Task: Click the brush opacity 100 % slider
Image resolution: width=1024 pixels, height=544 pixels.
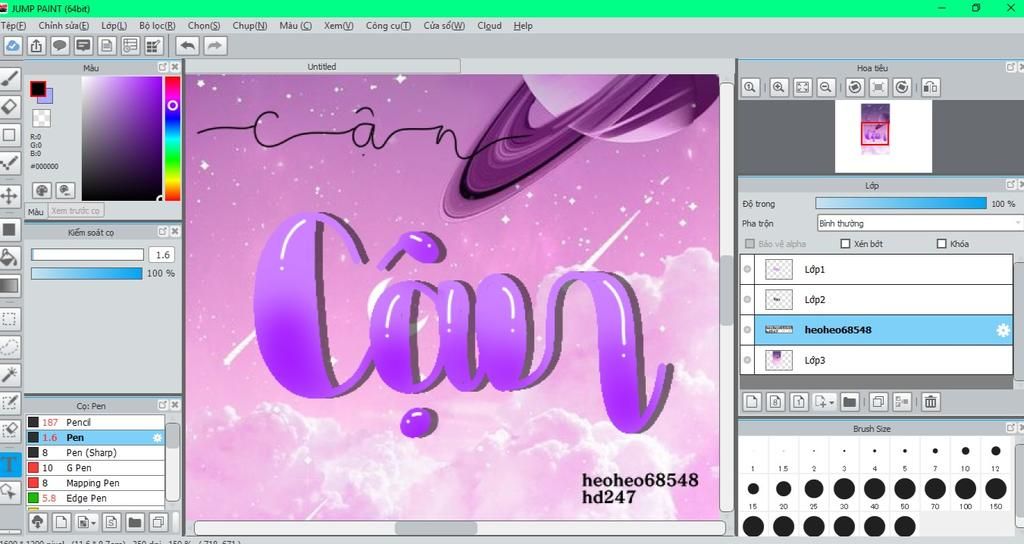Action: point(87,273)
